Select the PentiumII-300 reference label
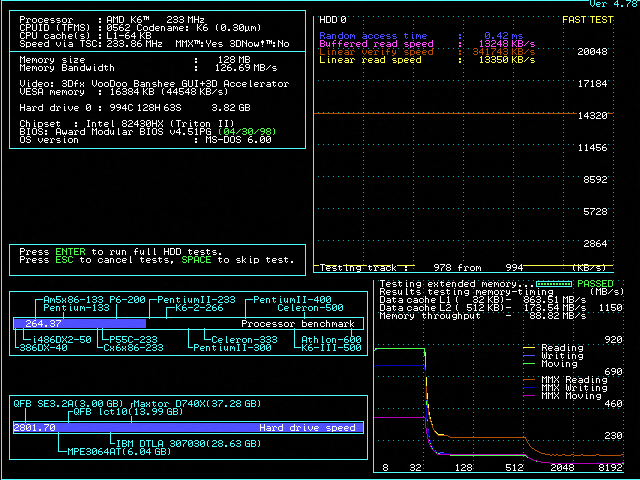Screen dimensions: 640x480 click(232, 348)
